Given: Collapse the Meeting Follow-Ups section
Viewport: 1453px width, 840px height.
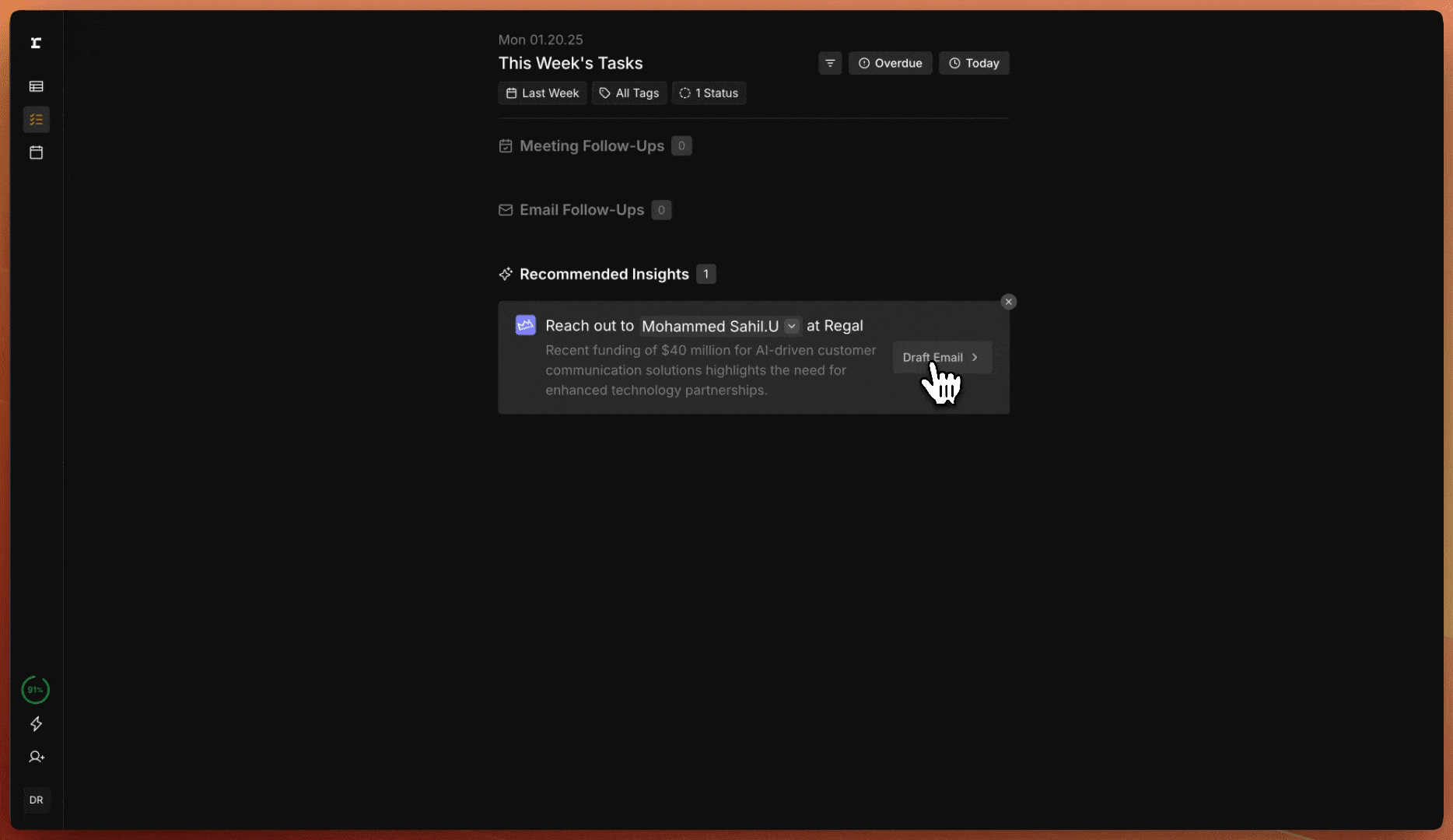Looking at the screenshot, I should pyautogui.click(x=591, y=146).
